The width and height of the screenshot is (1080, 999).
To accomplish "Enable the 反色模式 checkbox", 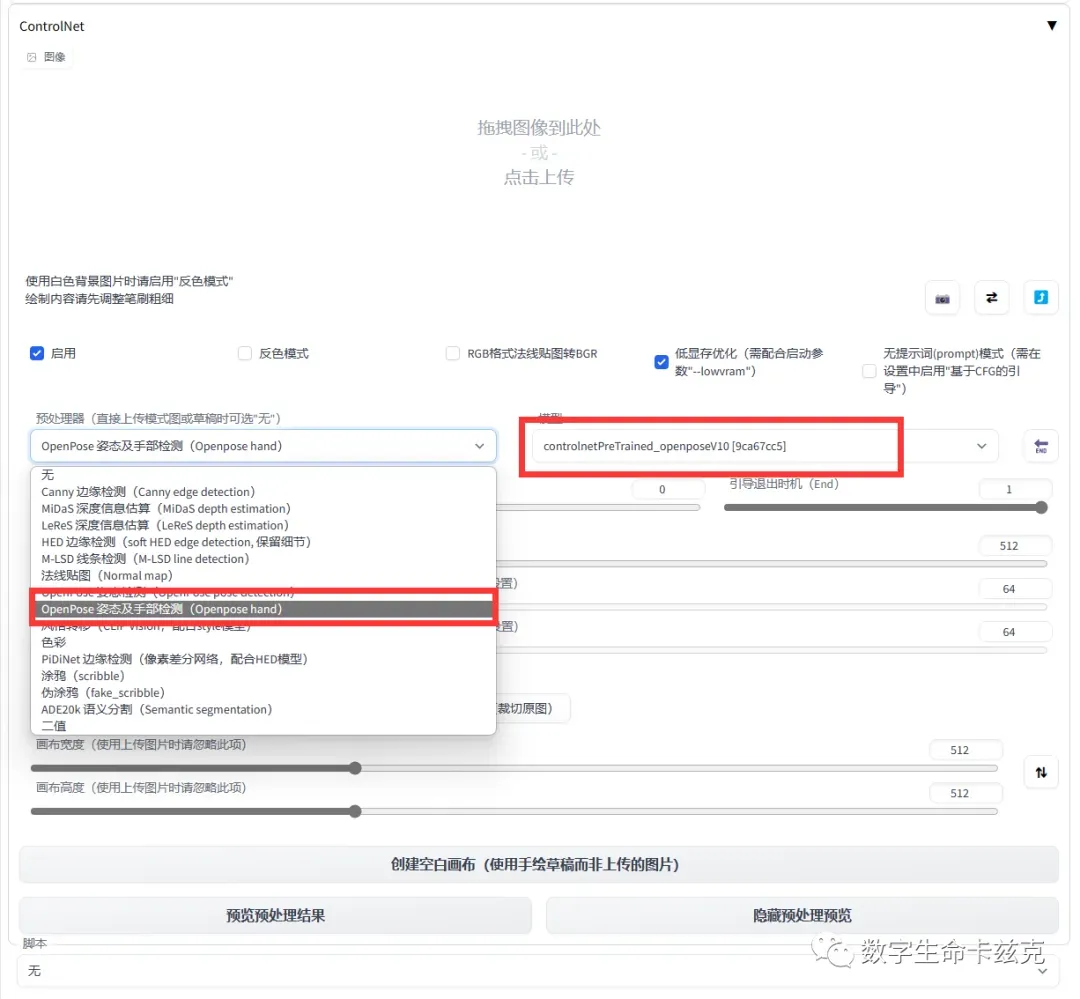I will tap(245, 353).
